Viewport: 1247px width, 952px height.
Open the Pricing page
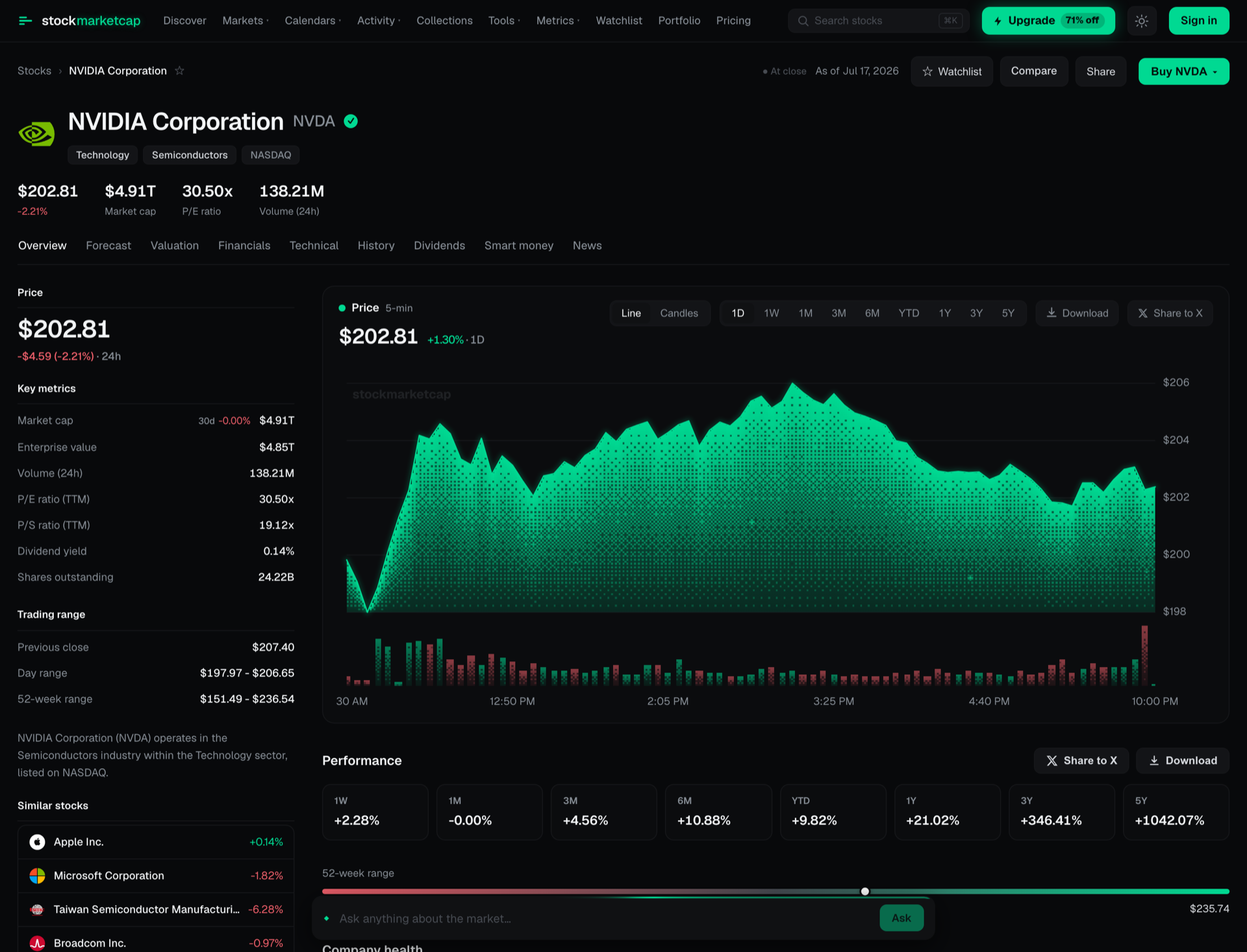pyautogui.click(x=733, y=21)
